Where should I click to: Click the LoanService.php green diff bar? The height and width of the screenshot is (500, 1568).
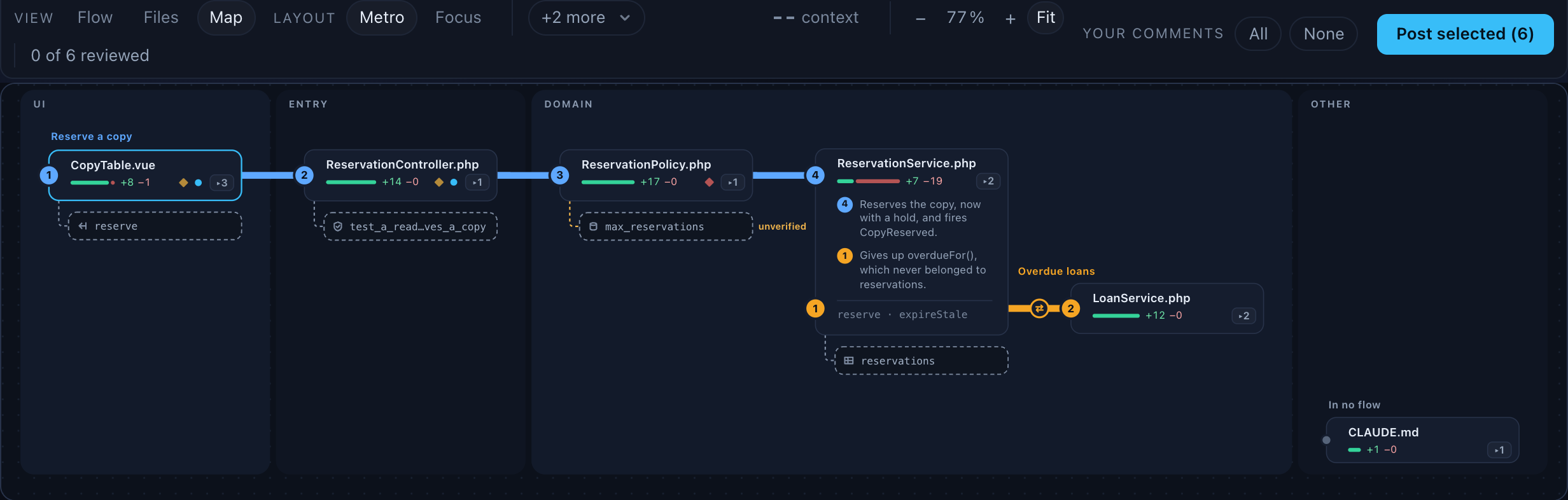pyautogui.click(x=1116, y=316)
